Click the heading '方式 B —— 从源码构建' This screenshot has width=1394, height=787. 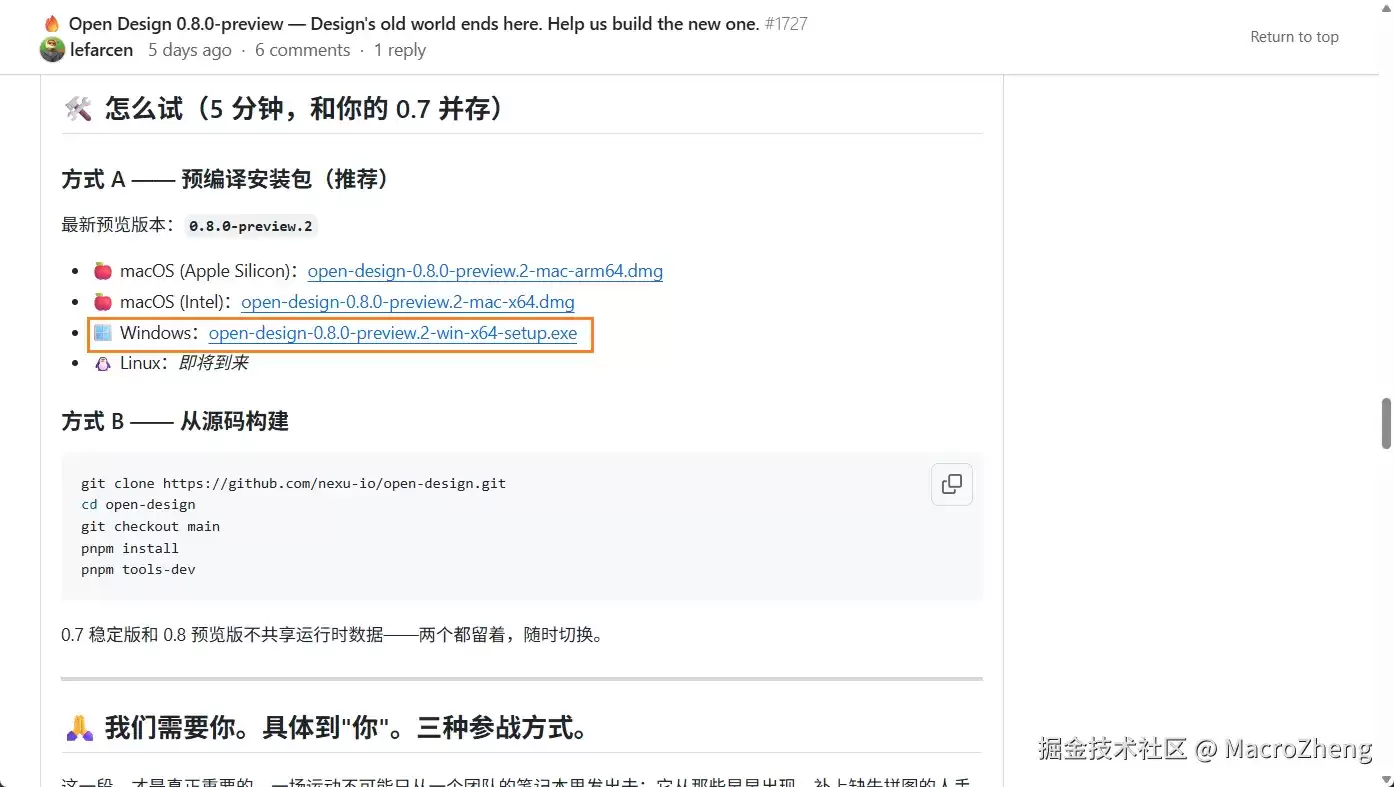(x=175, y=421)
